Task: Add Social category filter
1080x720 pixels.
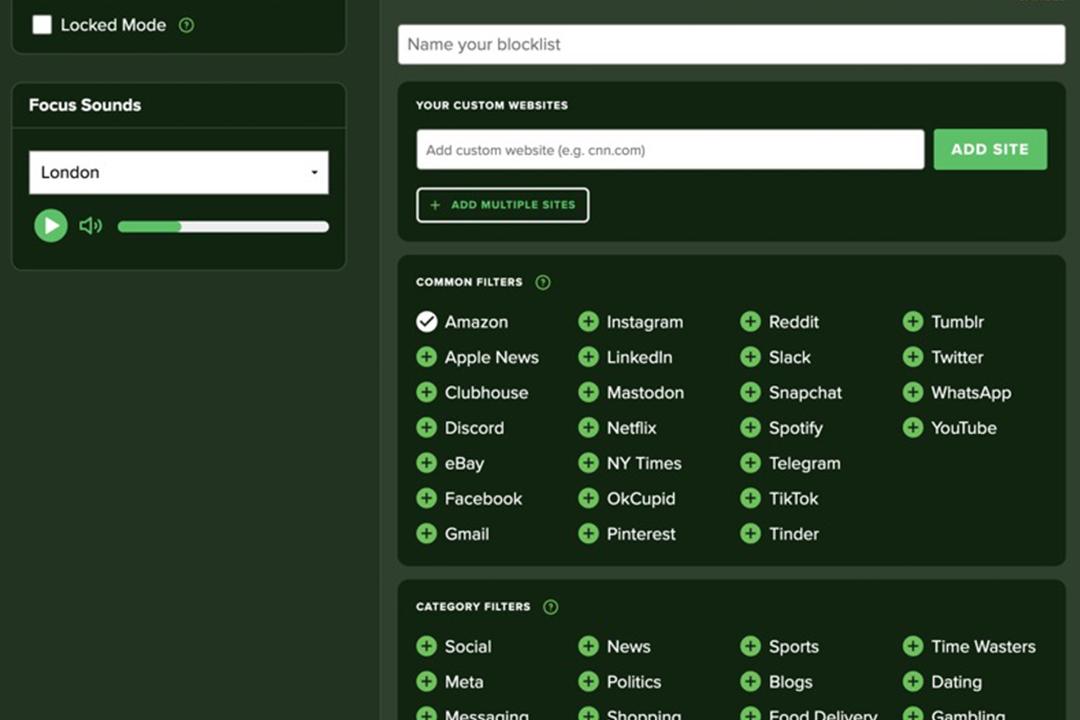Action: pos(426,646)
